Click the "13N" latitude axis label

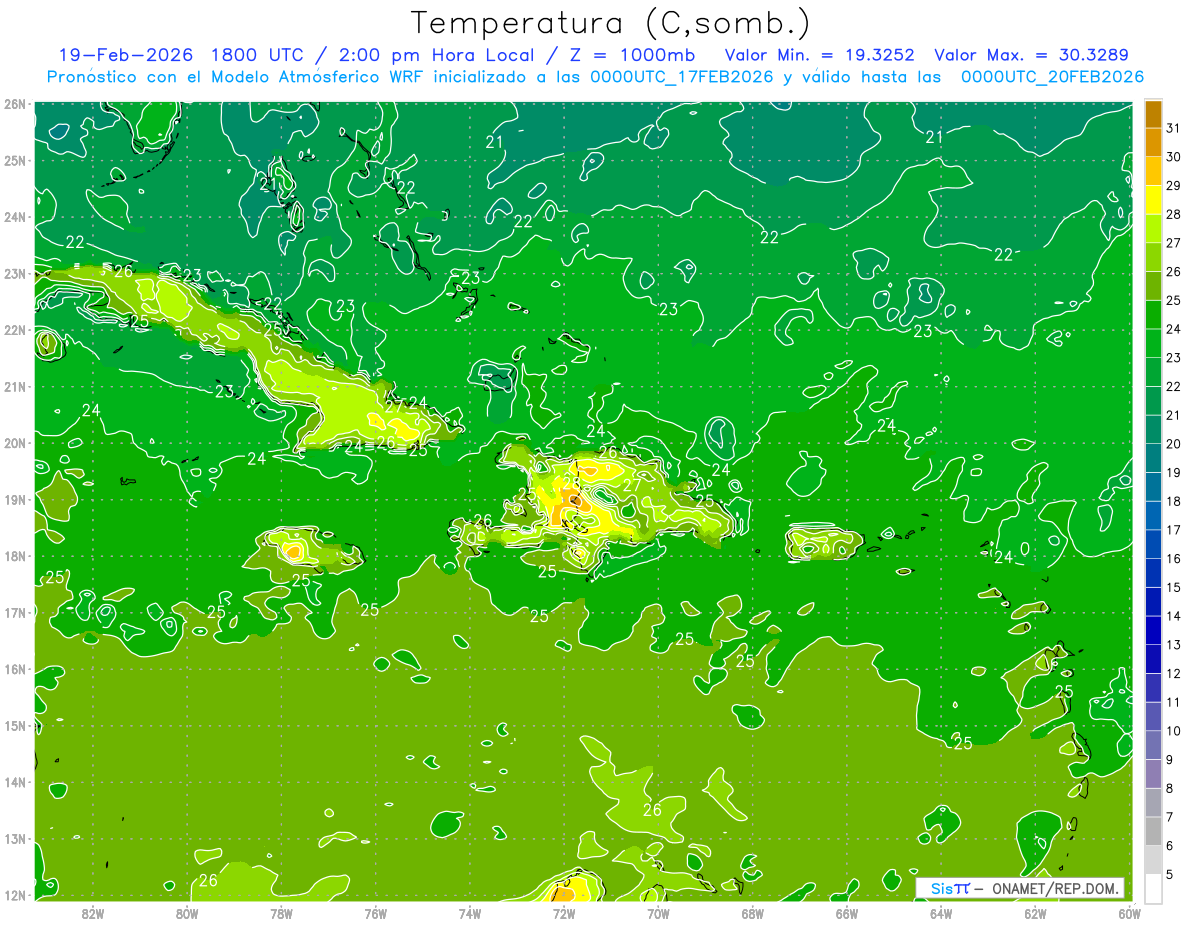pyautogui.click(x=15, y=838)
